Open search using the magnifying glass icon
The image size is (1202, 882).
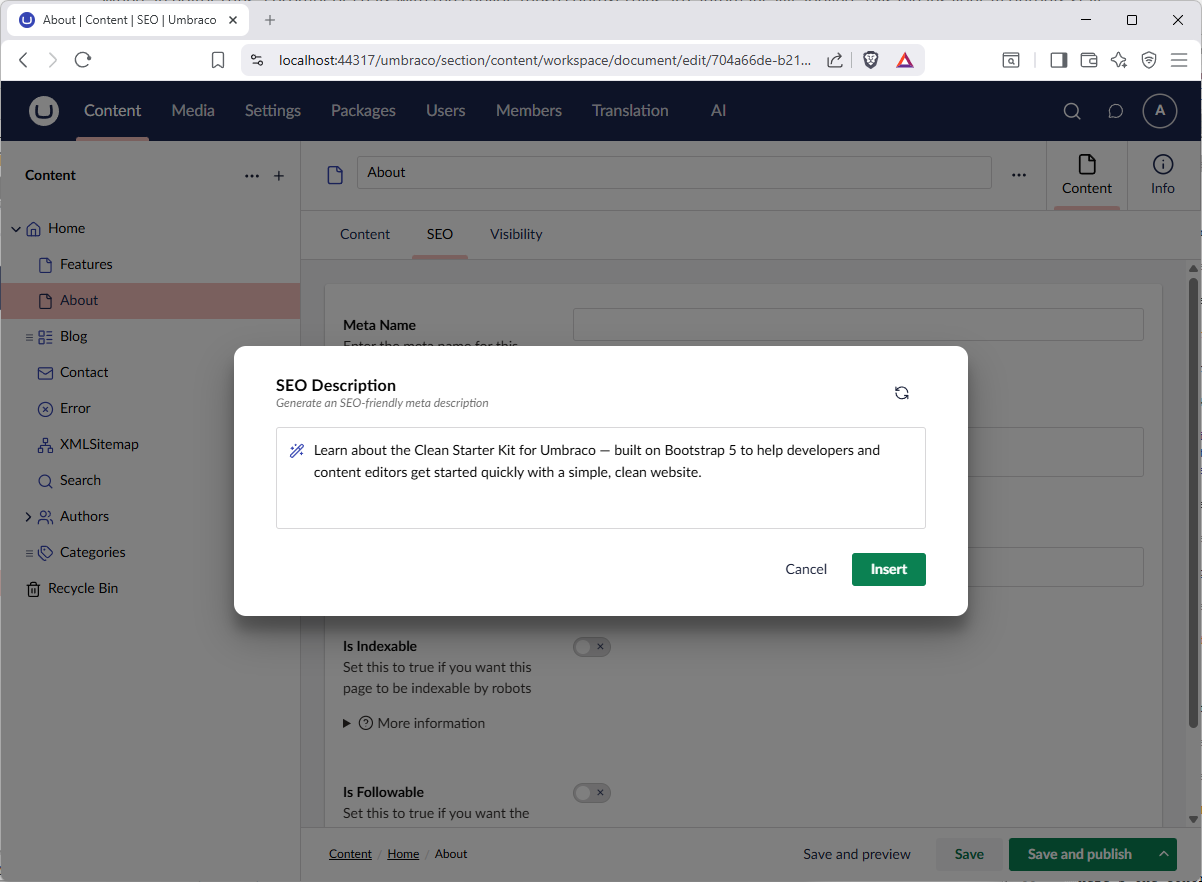point(1071,111)
